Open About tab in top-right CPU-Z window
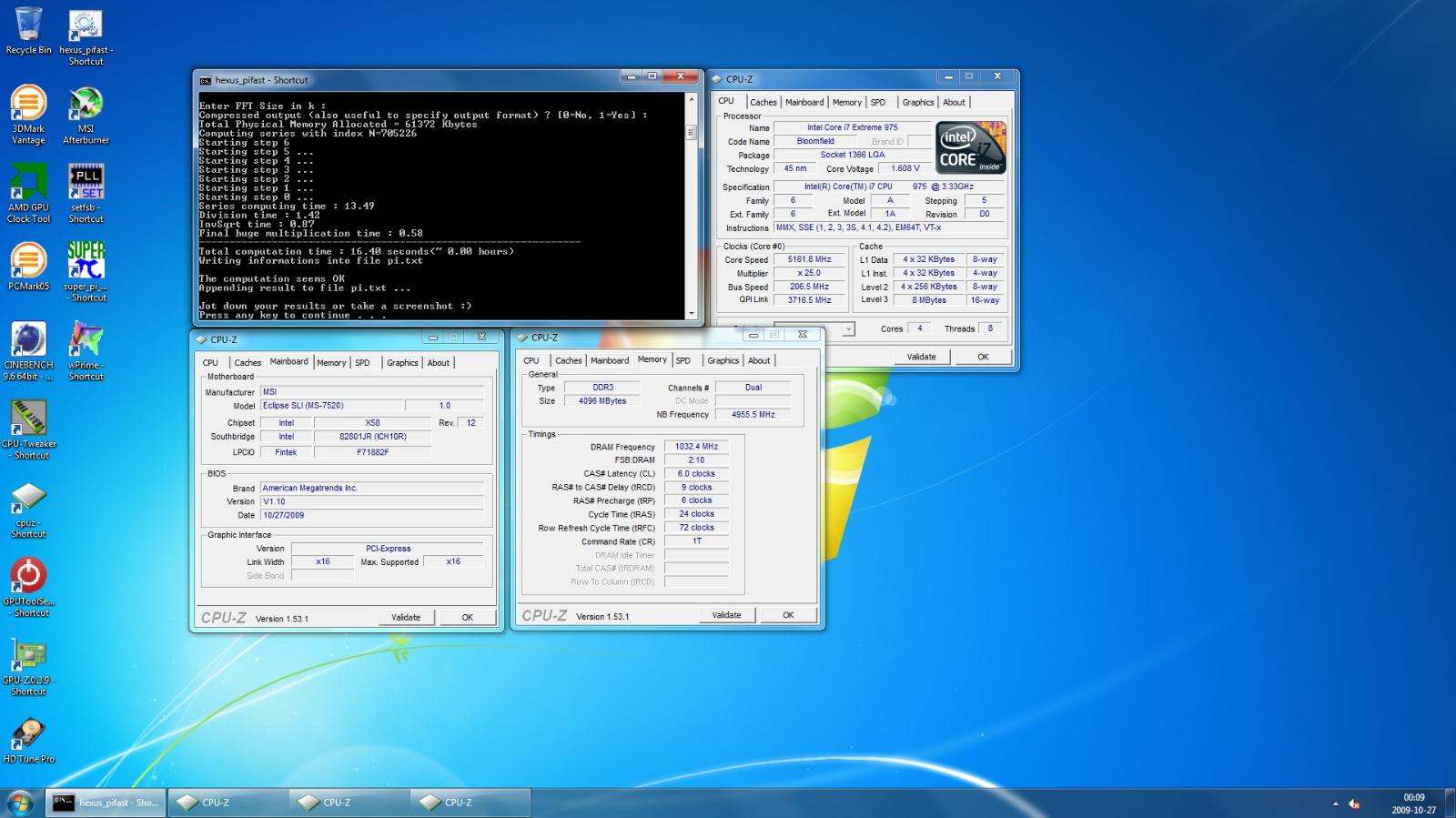Image resolution: width=1456 pixels, height=818 pixels. [x=954, y=102]
